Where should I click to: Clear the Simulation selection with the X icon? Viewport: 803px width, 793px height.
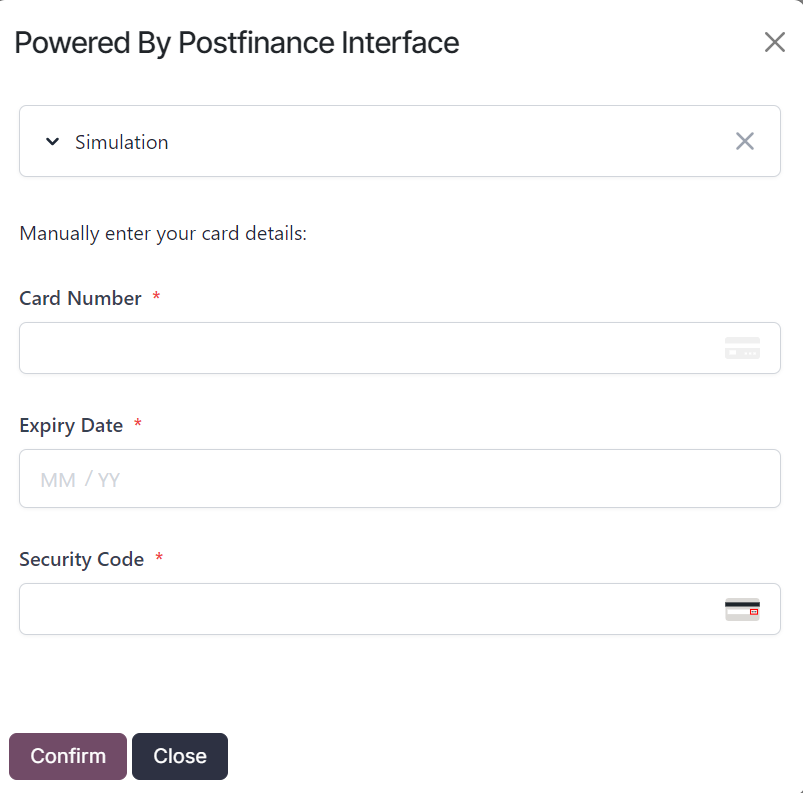744,141
